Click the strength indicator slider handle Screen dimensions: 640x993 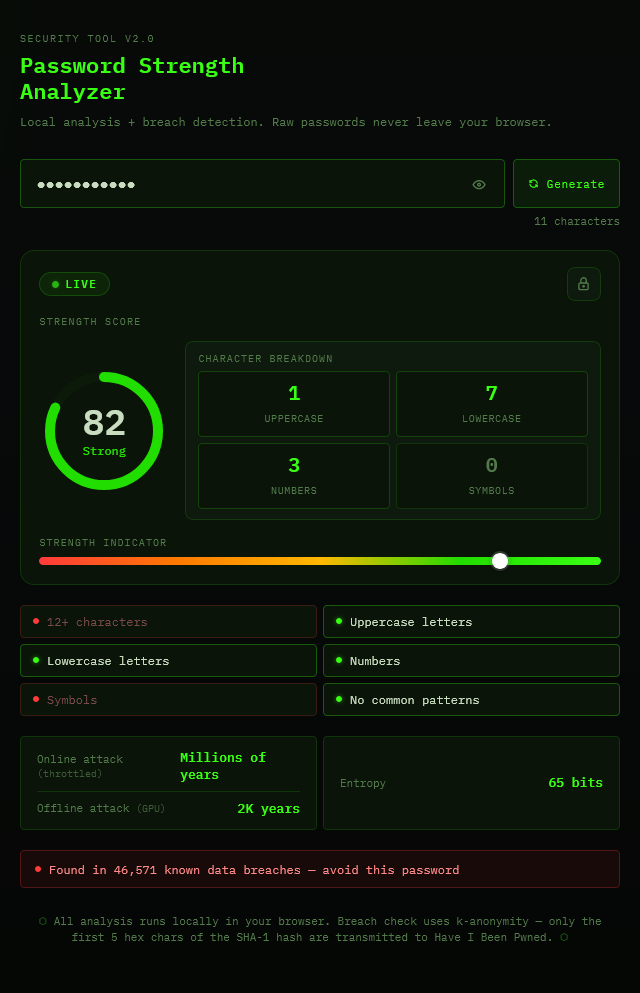pos(499,560)
